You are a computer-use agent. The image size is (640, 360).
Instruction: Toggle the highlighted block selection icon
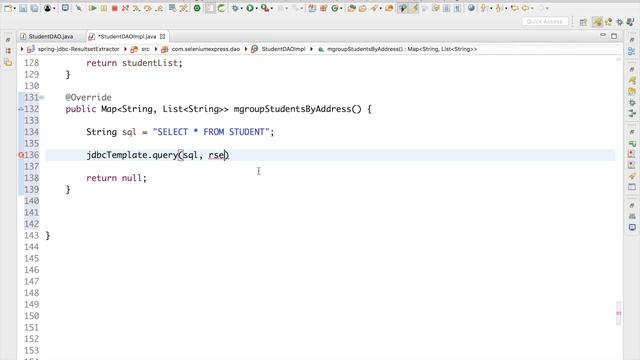click(210, 8)
